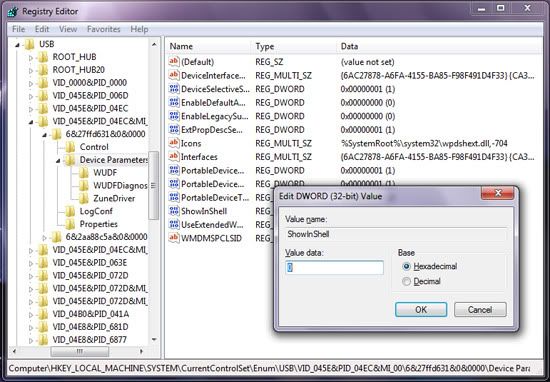The image size is (550, 382).
Task: Click the PortableDeviceT DWORD value icon
Action: (x=174, y=197)
